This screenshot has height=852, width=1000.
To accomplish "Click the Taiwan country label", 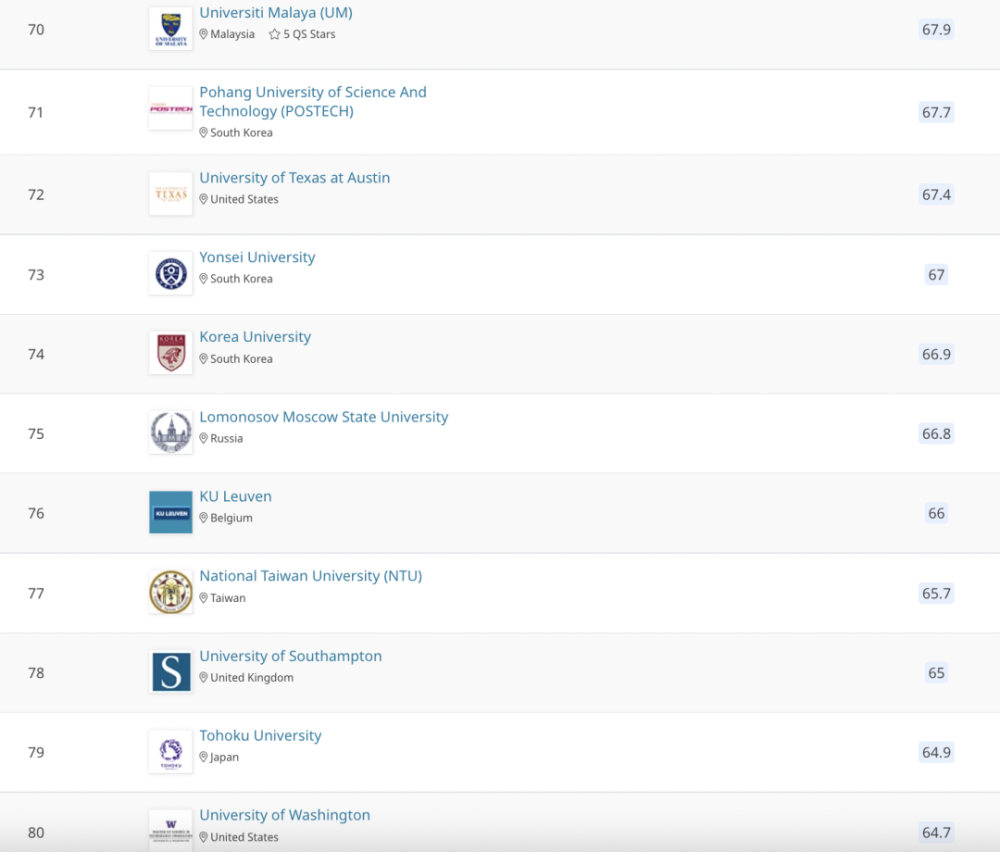I will pos(228,598).
